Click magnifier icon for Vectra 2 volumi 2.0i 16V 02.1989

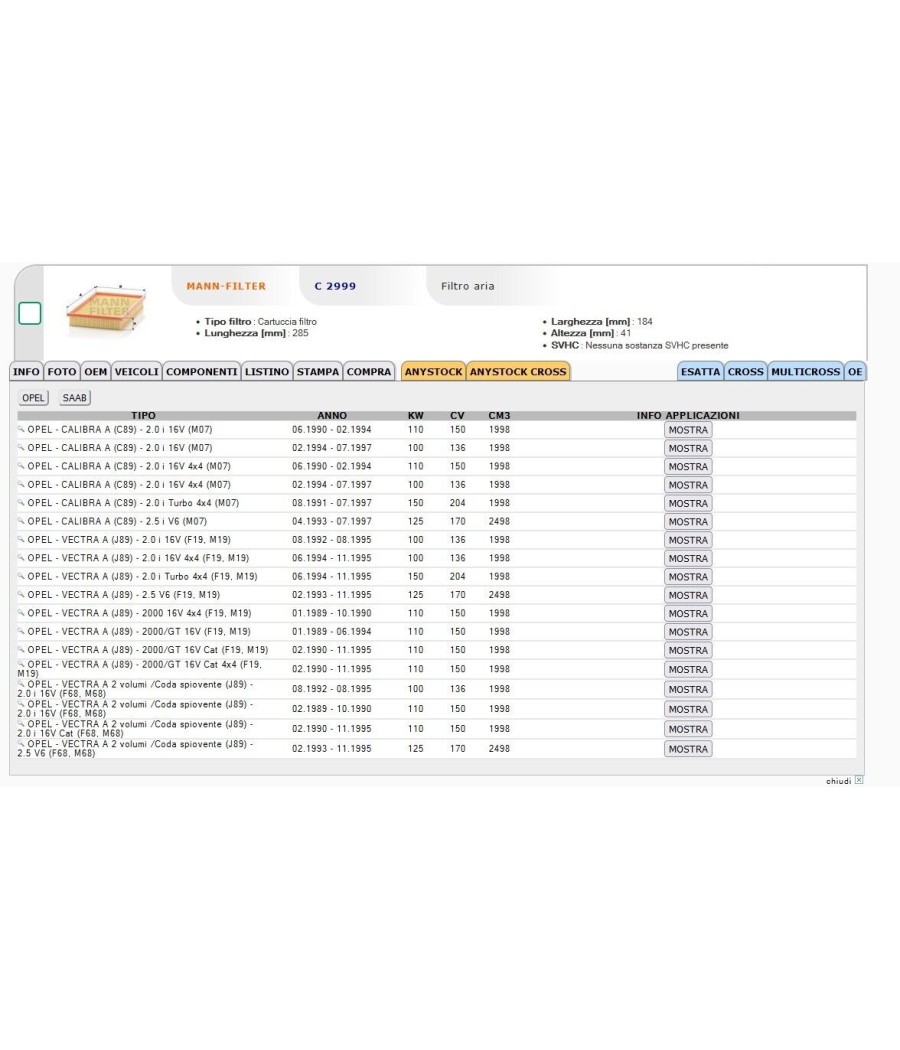[21, 704]
